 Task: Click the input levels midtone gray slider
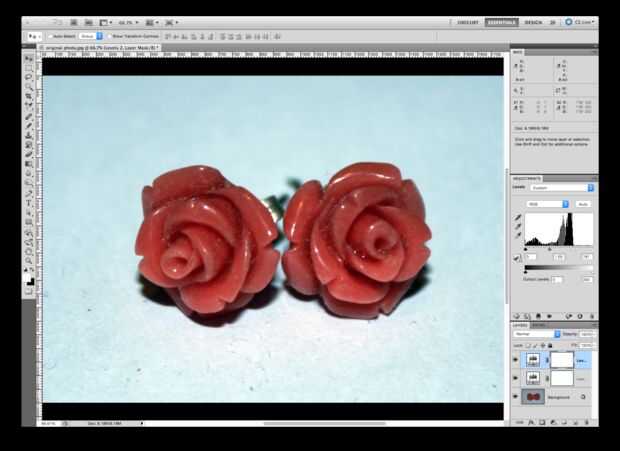(x=549, y=249)
